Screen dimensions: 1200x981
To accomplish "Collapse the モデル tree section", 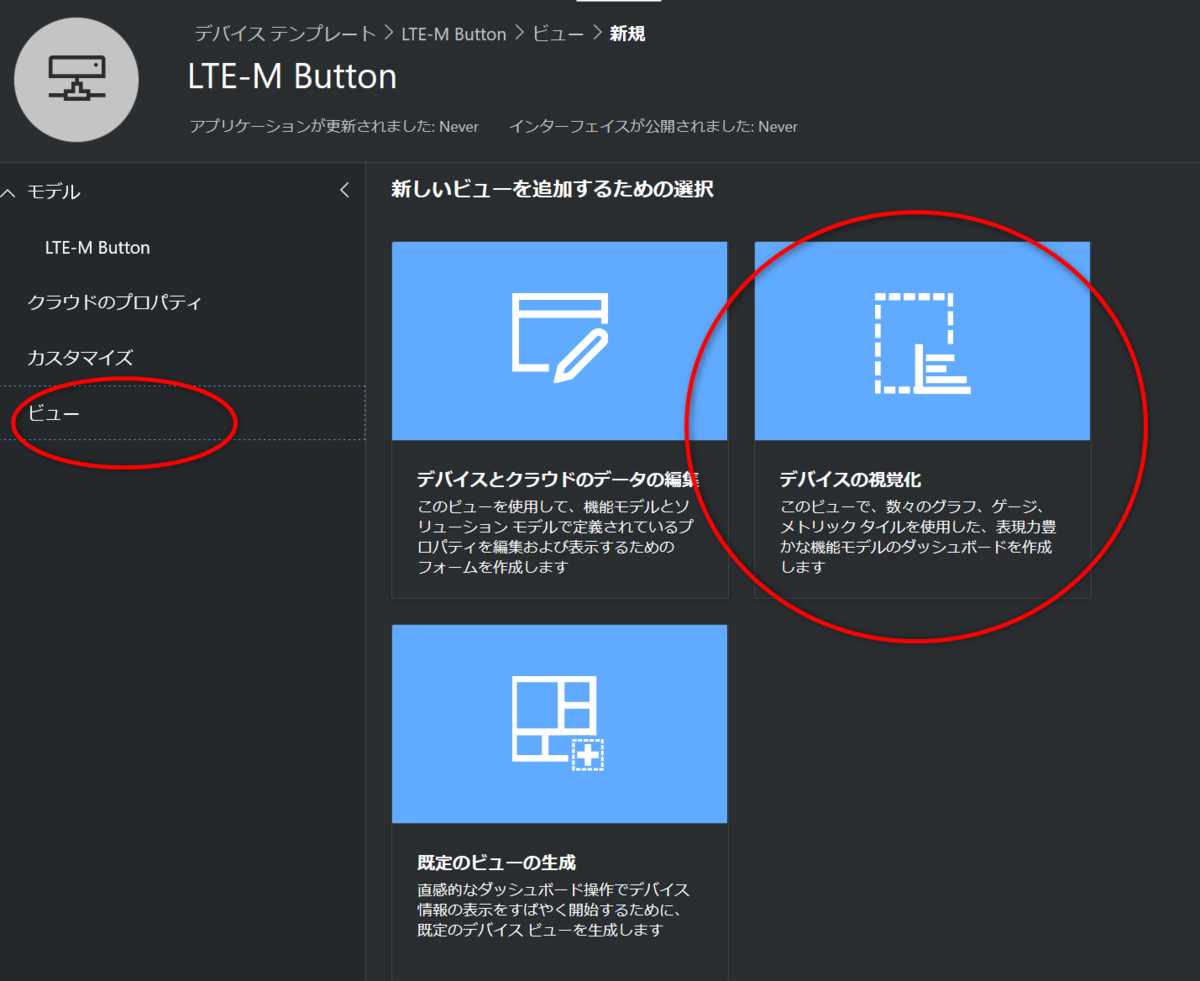I will (x=9, y=191).
